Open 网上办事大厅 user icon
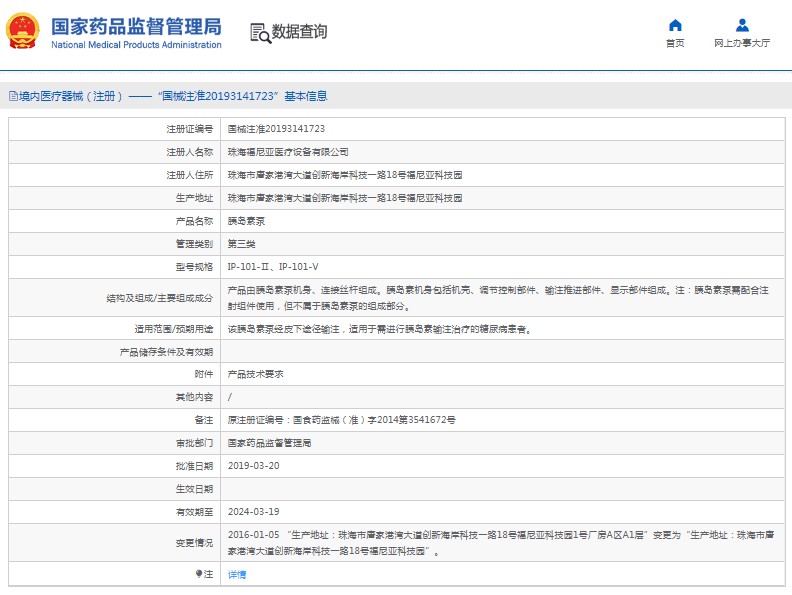 (x=742, y=25)
